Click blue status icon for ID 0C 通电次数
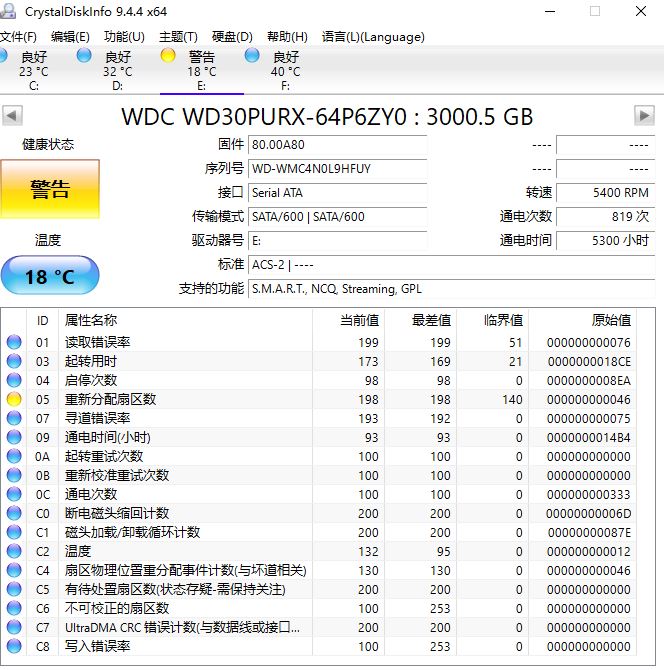The width and height of the screenshot is (664, 670). [14, 494]
